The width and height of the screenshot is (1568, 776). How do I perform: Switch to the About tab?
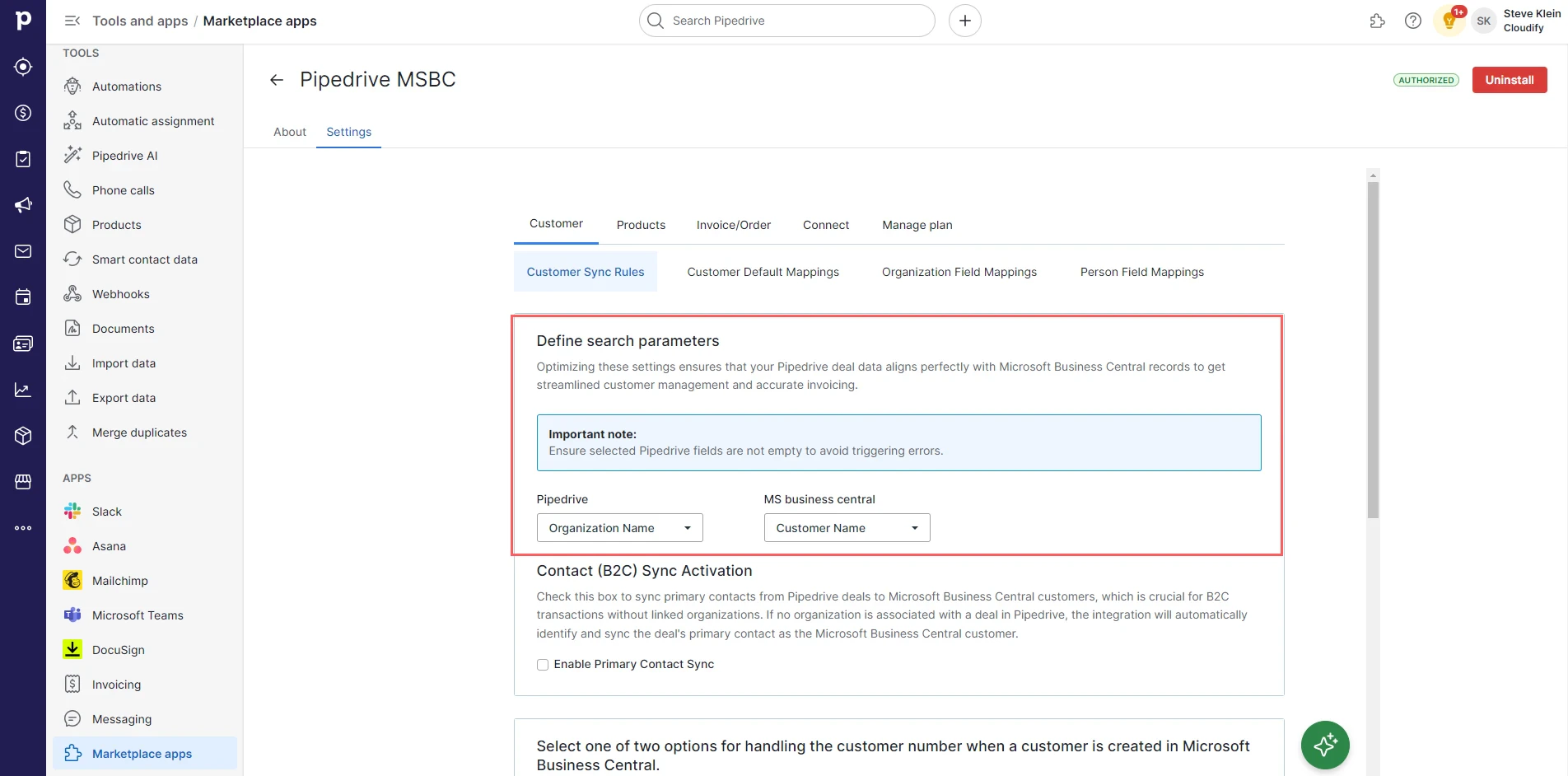point(290,132)
